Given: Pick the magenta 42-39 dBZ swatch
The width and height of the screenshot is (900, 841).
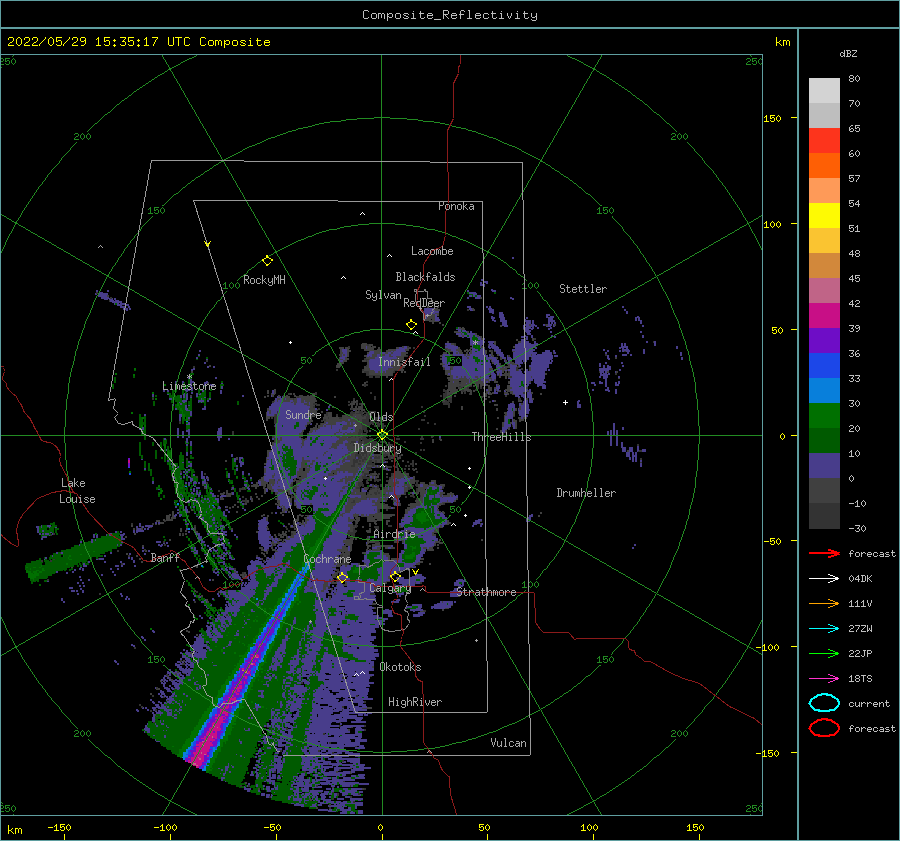Looking at the screenshot, I should (824, 316).
